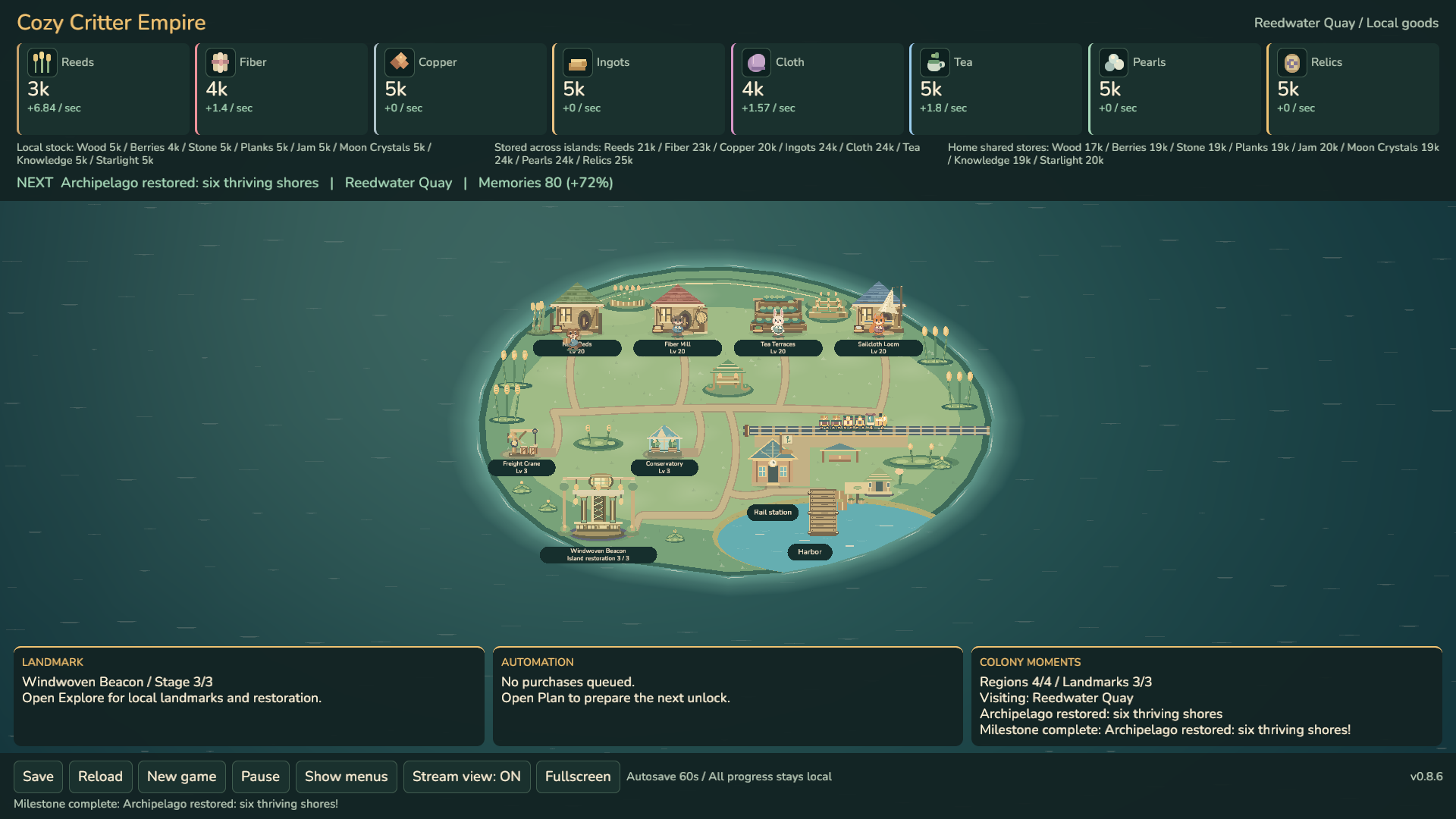Open the Landmark panel
Image resolution: width=1456 pixels, height=819 pixels.
pyautogui.click(x=249, y=696)
